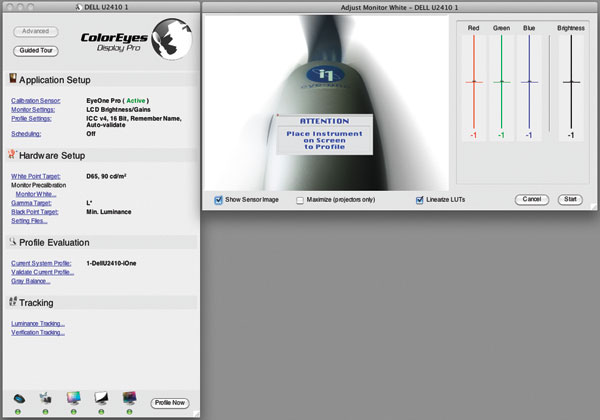Click the colorful monitor icon in bottom toolbar
600x420 pixels.
point(73,398)
